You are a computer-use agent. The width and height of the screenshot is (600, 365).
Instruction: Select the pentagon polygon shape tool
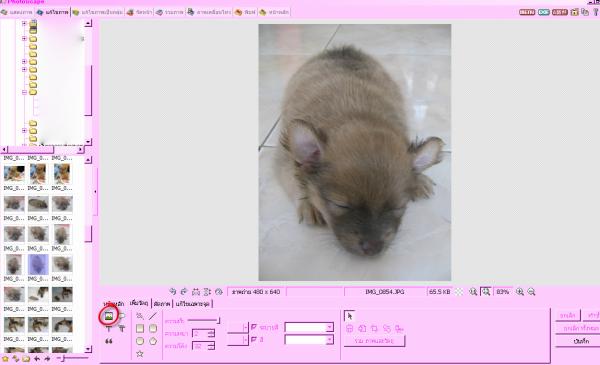[153, 341]
